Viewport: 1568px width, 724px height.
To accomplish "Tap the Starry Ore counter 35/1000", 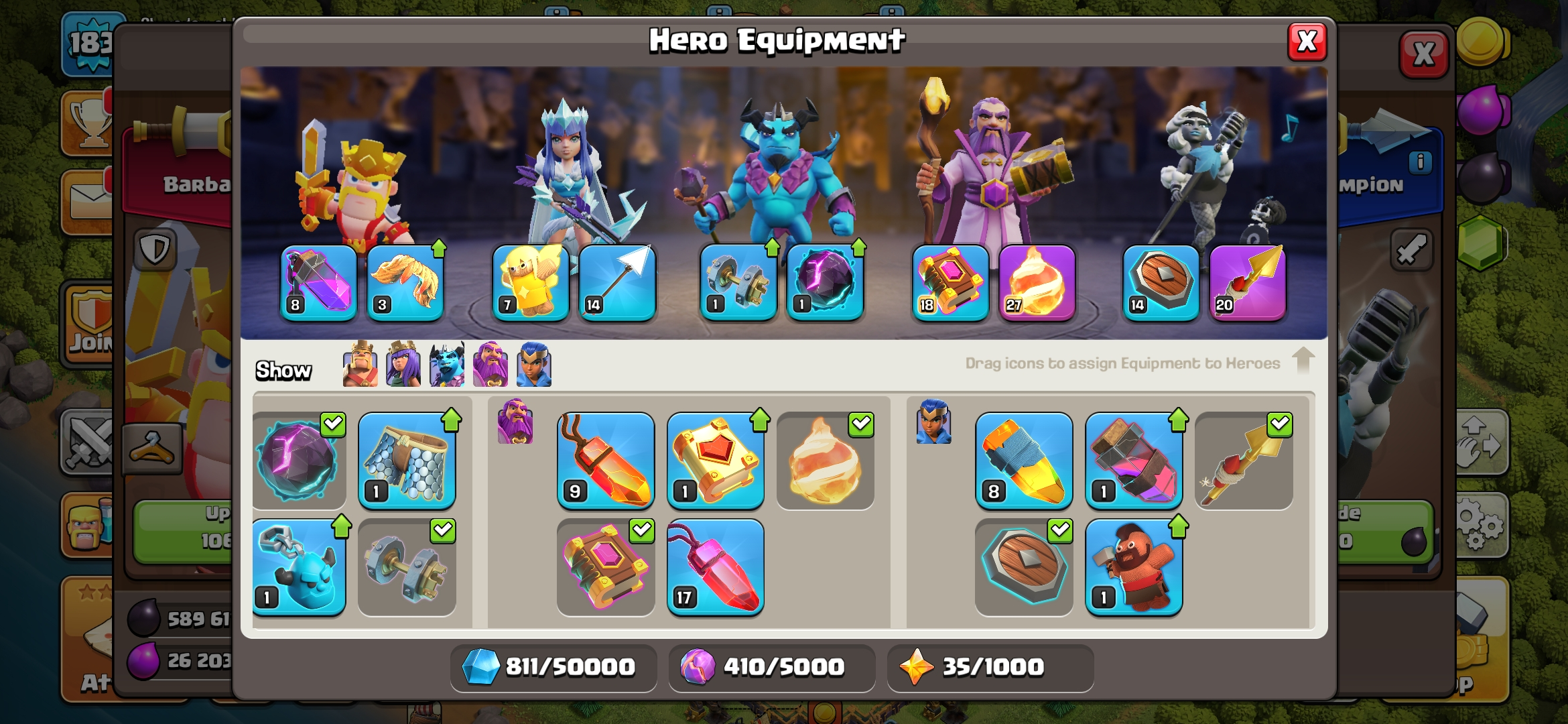I will (990, 667).
